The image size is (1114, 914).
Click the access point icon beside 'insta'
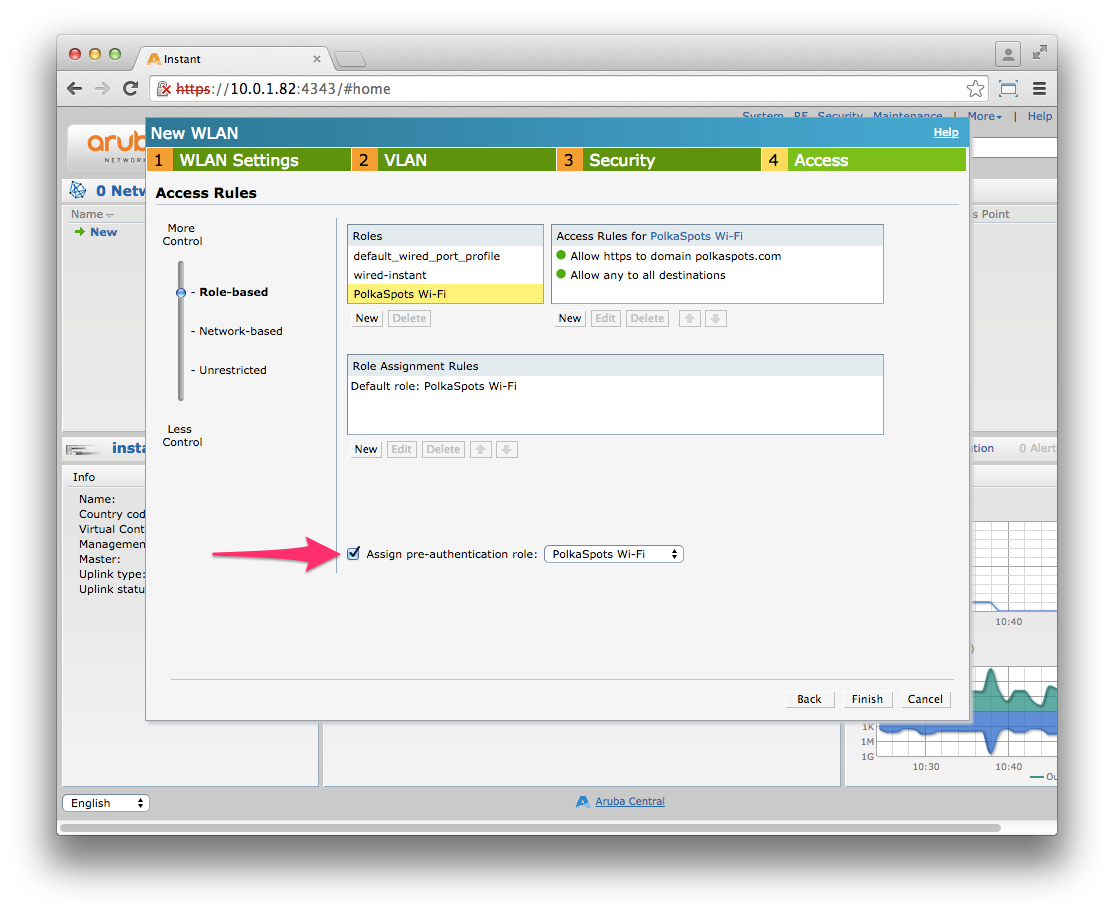(83, 449)
